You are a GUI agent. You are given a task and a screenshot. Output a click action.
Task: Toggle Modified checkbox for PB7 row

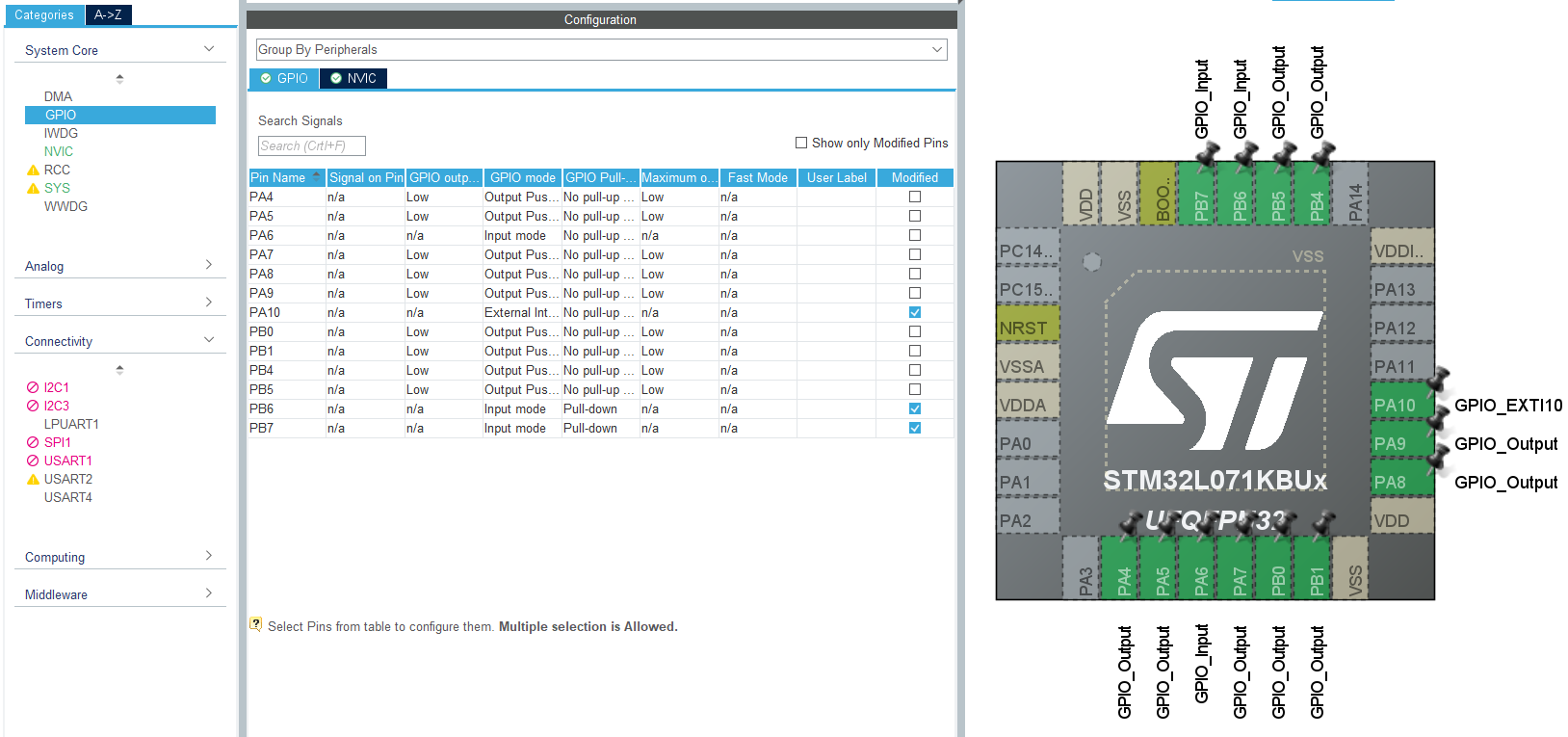click(915, 428)
